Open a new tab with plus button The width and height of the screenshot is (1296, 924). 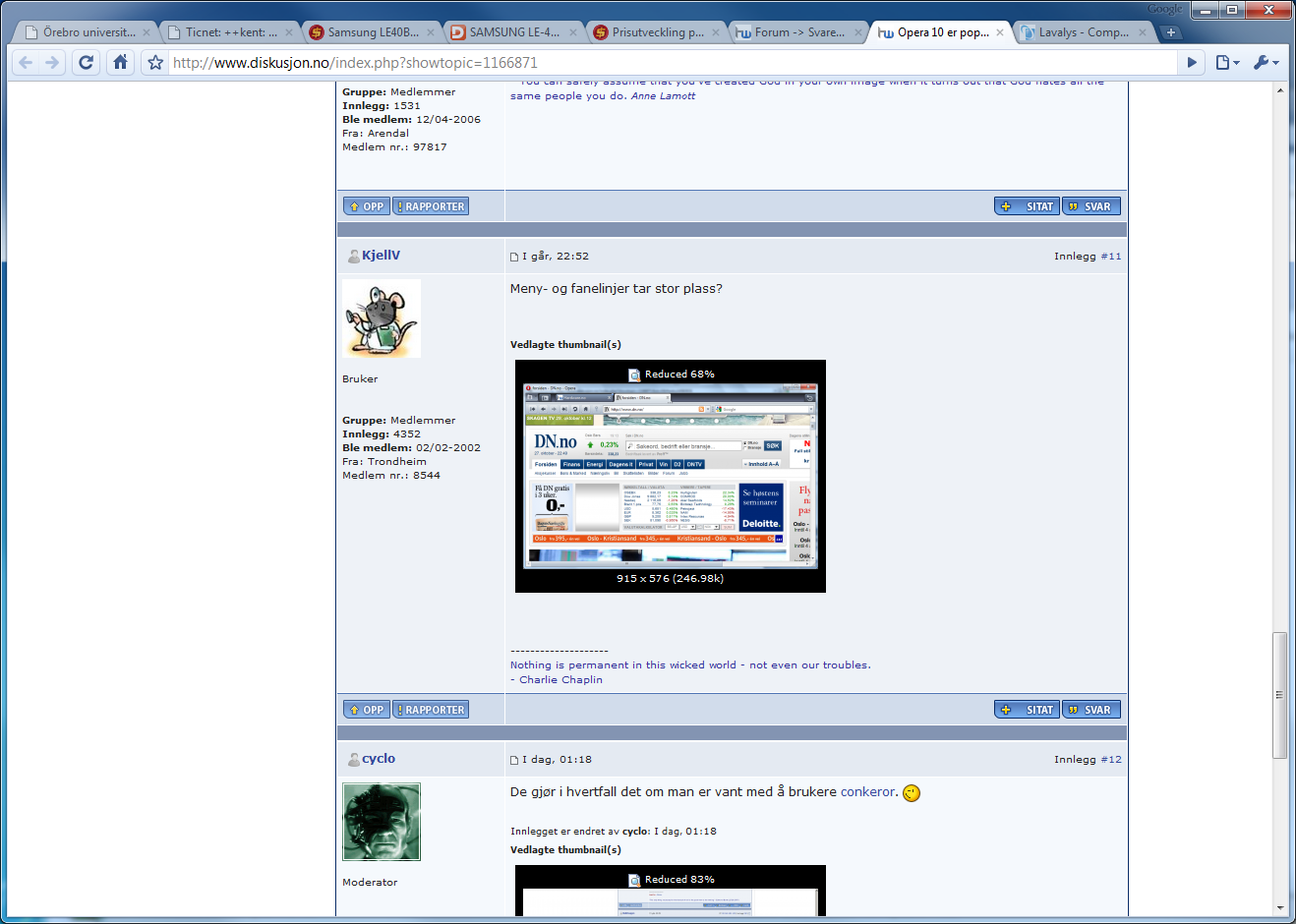pyautogui.click(x=1170, y=32)
